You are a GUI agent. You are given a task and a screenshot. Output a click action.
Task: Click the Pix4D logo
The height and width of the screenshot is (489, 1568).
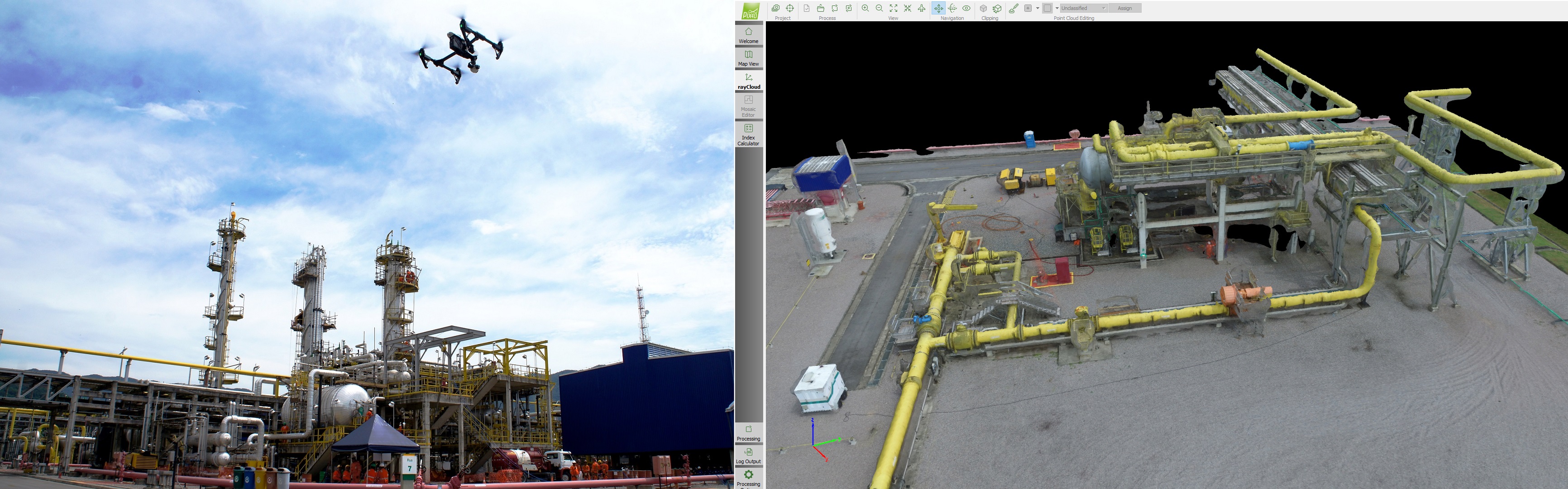[750, 11]
